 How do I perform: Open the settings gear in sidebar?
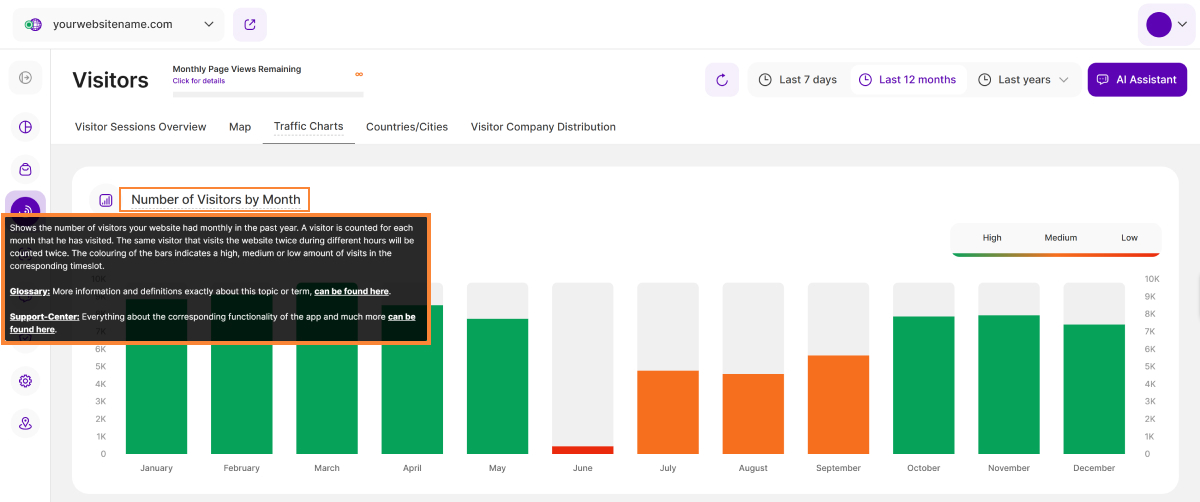pos(25,381)
